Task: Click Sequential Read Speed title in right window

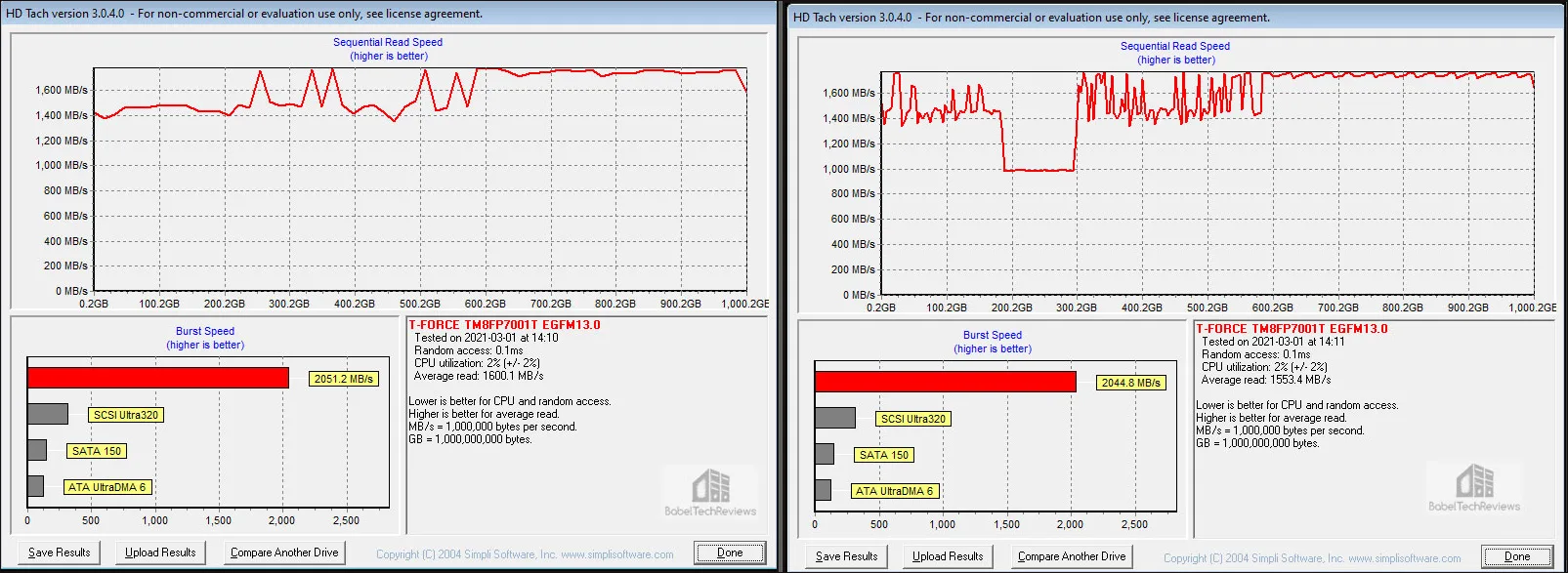Action: pyautogui.click(x=1175, y=46)
